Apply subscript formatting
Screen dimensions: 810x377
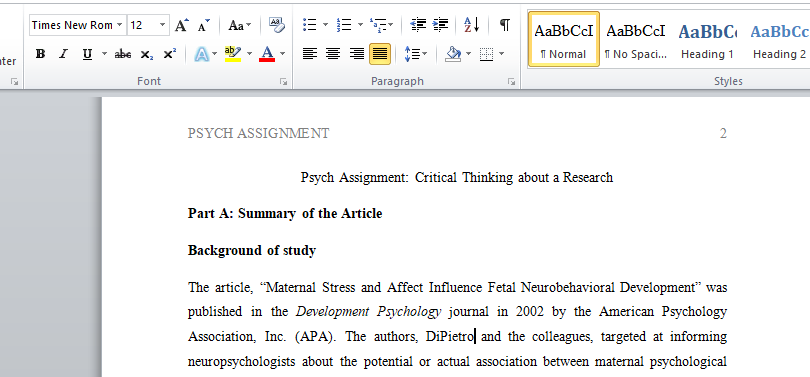147,54
